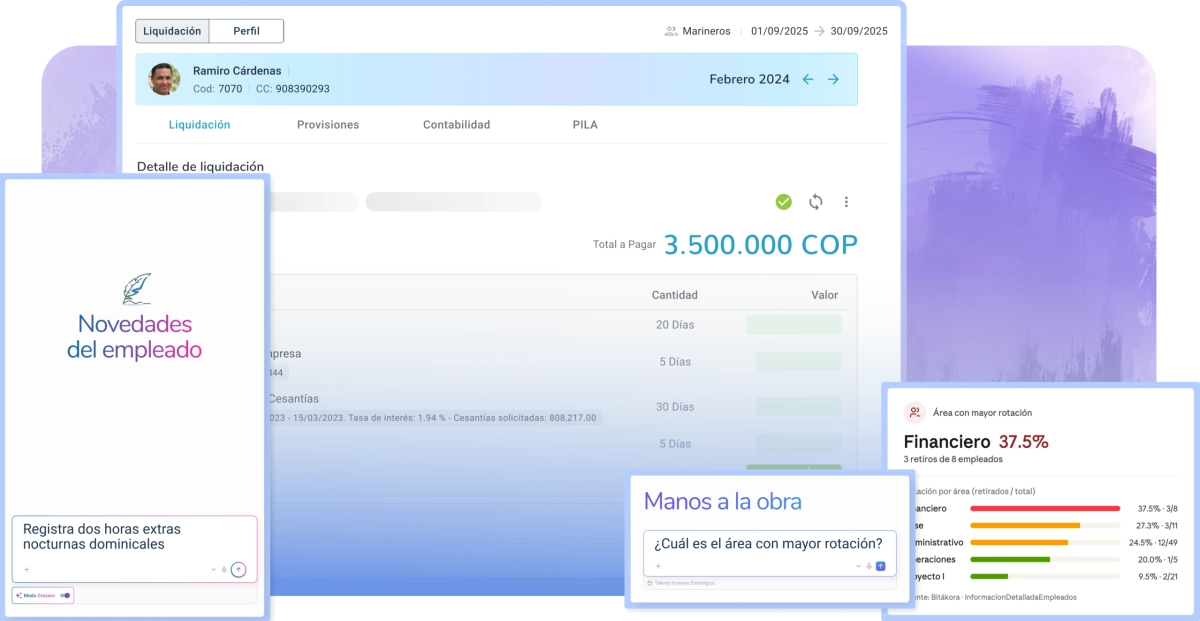Viewport: 1200px width, 621px height.
Task: Send the rotation question with blue arrow
Action: click(x=881, y=566)
